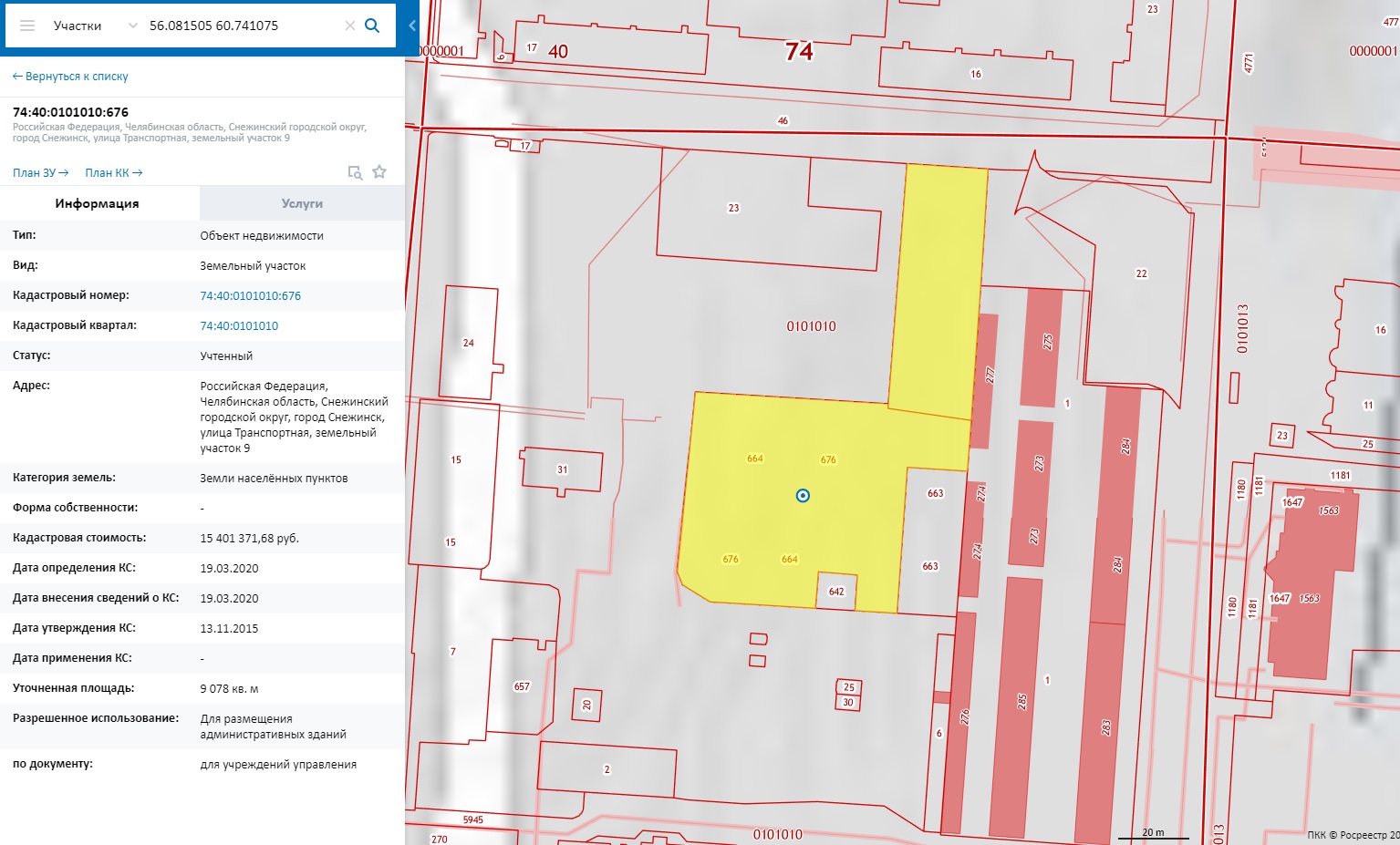Open the План КК link
Image resolution: width=1400 pixels, height=845 pixels.
point(113,173)
